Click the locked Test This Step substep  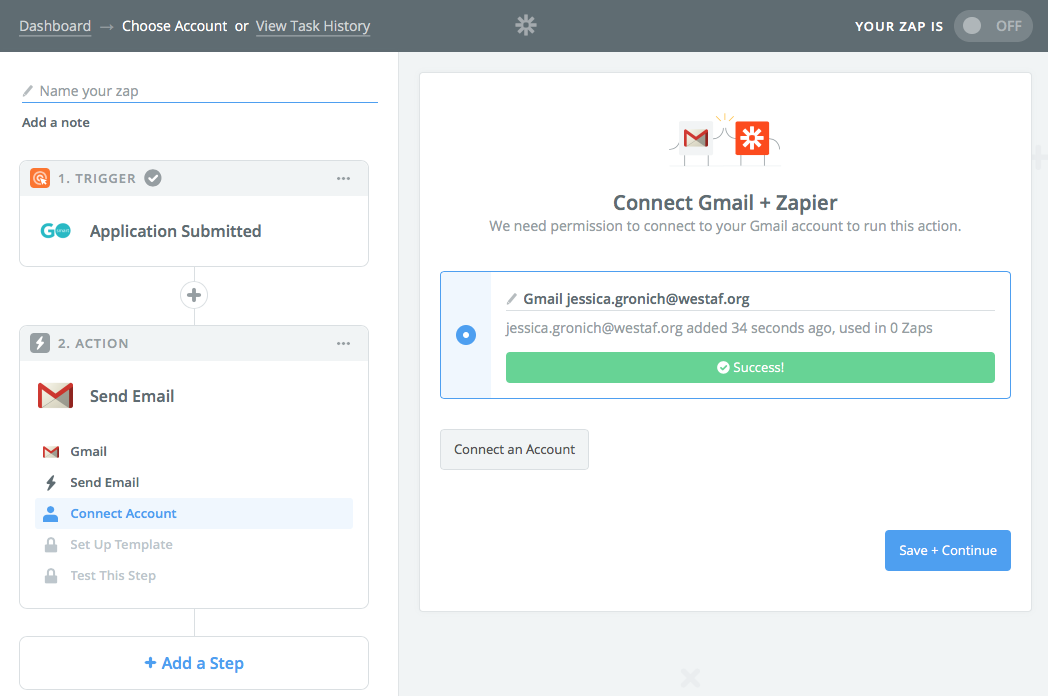click(194, 576)
